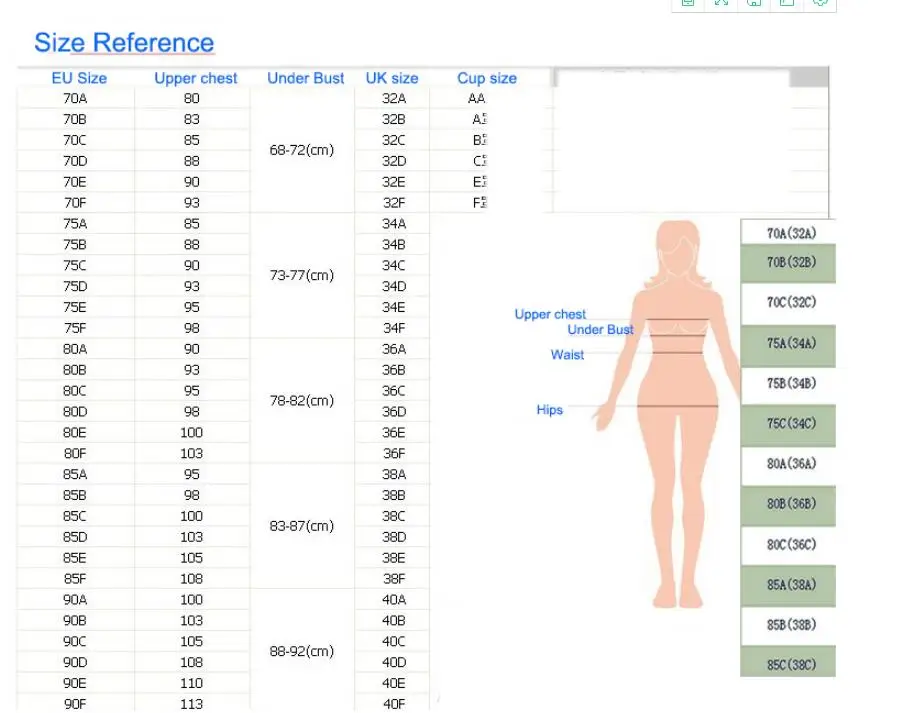Click the 75A(34A) entry in right list
This screenshot has height=713, width=908.
(789, 346)
